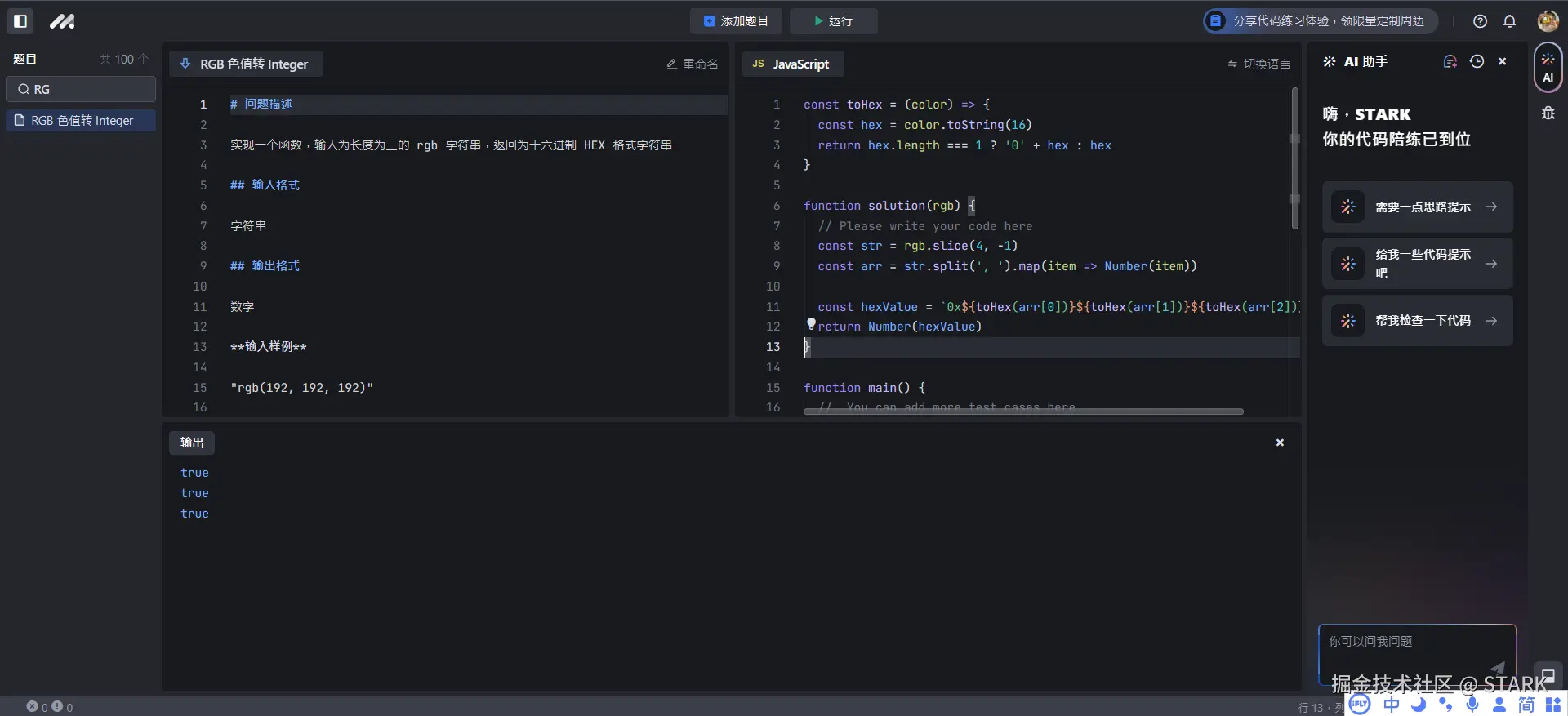Click the 分享代码练习体验 banner link
Viewport: 1568px width, 716px height.
(1320, 21)
